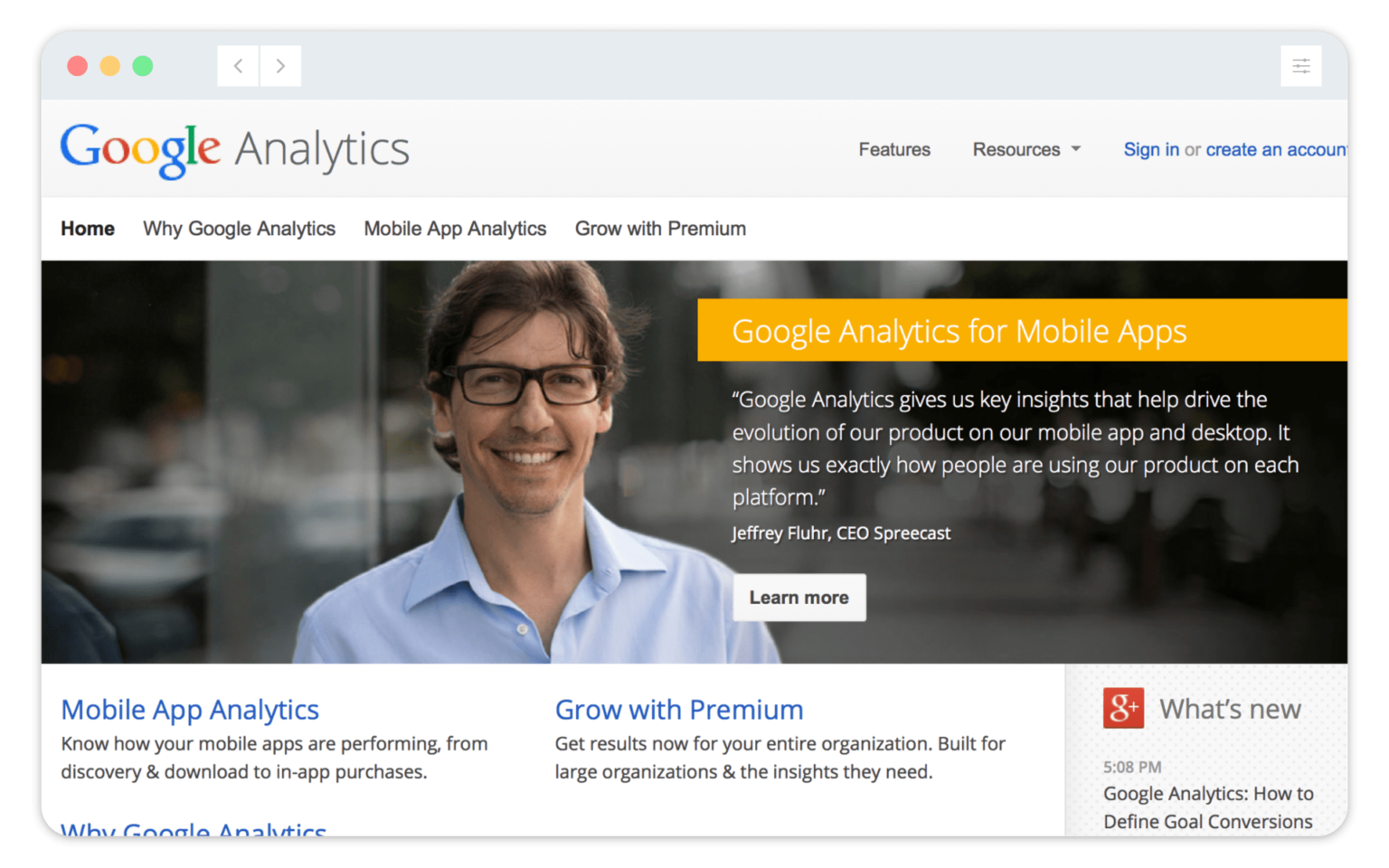This screenshot has height=868, width=1389.
Task: Click the red close window dot
Action: (x=78, y=66)
